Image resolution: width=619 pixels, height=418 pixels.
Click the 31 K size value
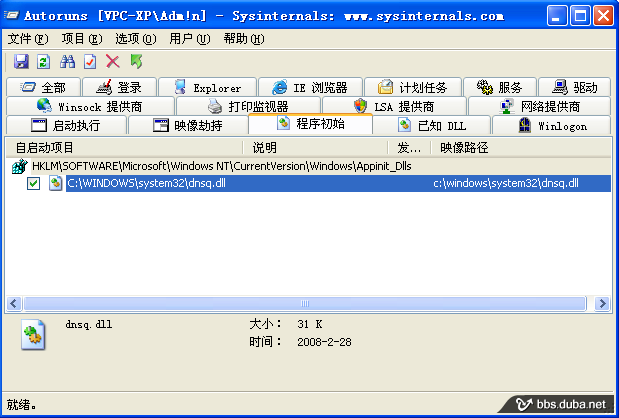point(310,324)
